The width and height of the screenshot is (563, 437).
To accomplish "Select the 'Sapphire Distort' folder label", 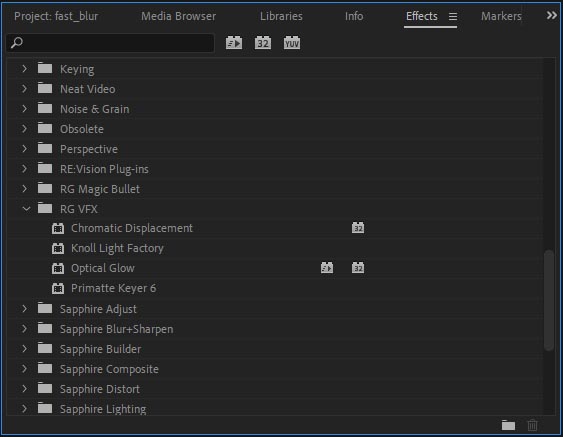I will 100,389.
